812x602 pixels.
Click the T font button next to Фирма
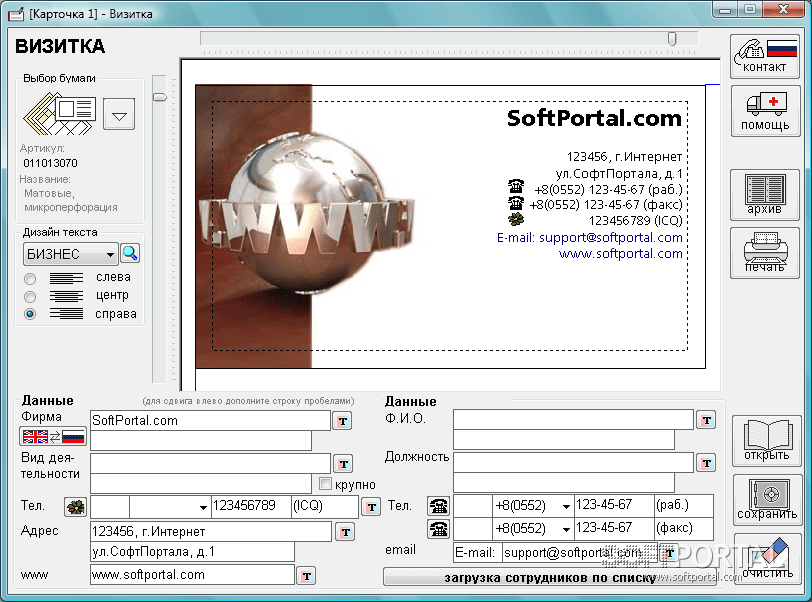[x=343, y=421]
